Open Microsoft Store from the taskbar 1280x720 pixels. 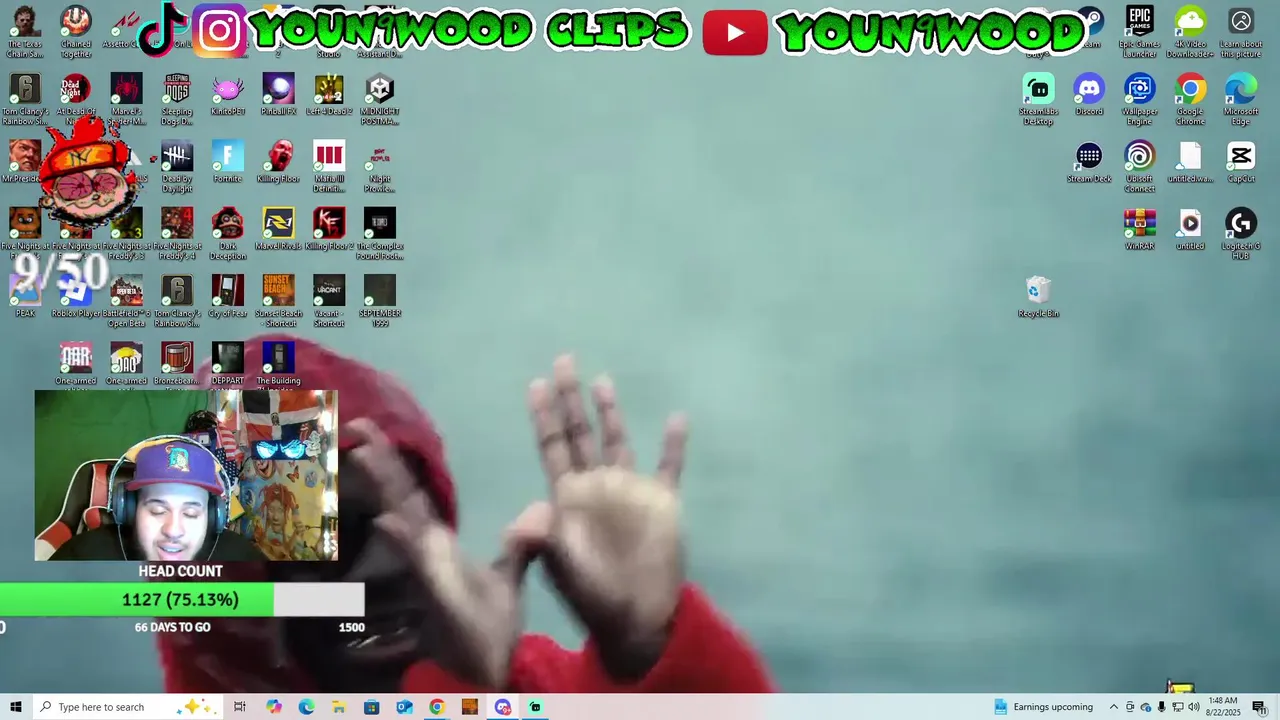pyautogui.click(x=372, y=707)
